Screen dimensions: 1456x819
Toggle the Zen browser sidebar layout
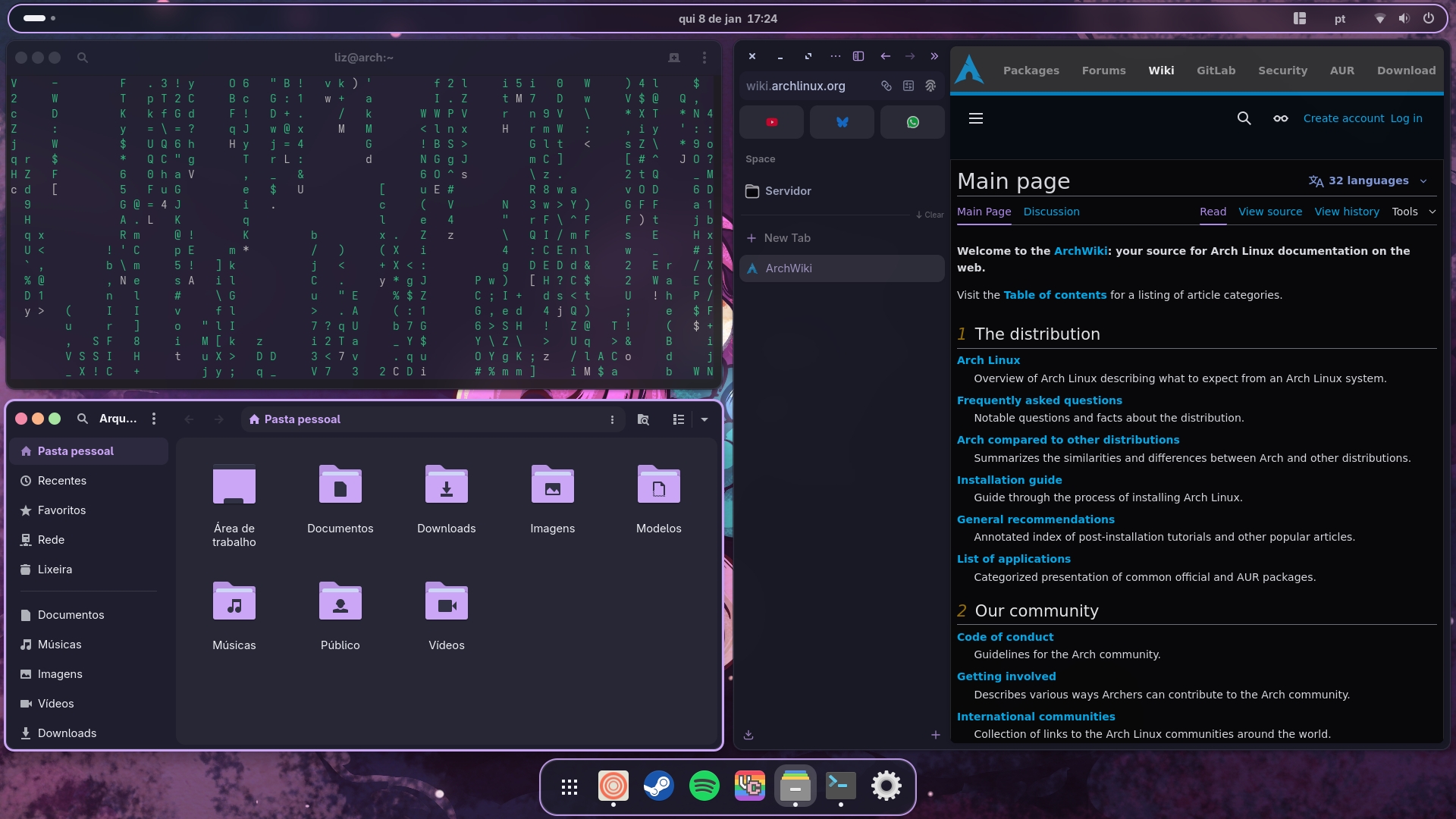pos(858,56)
